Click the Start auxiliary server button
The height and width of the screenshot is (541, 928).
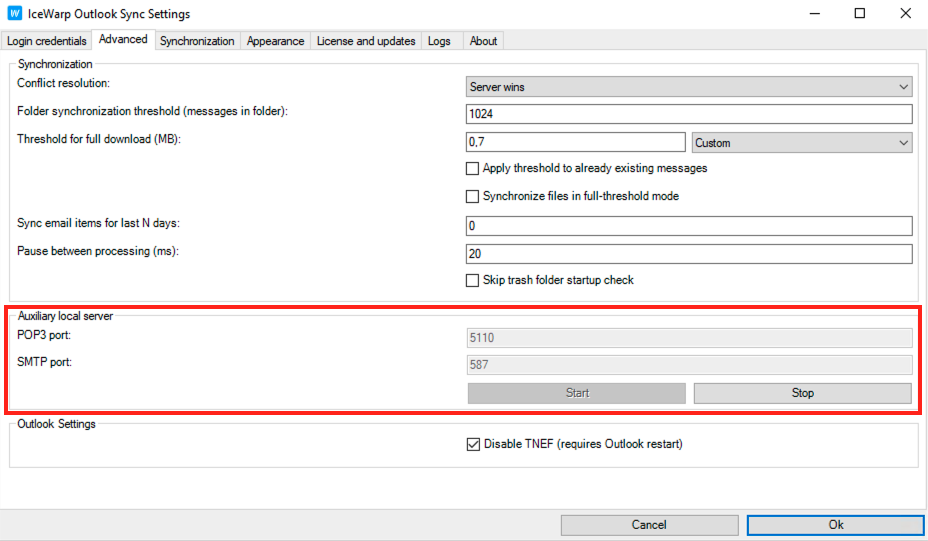tap(576, 393)
